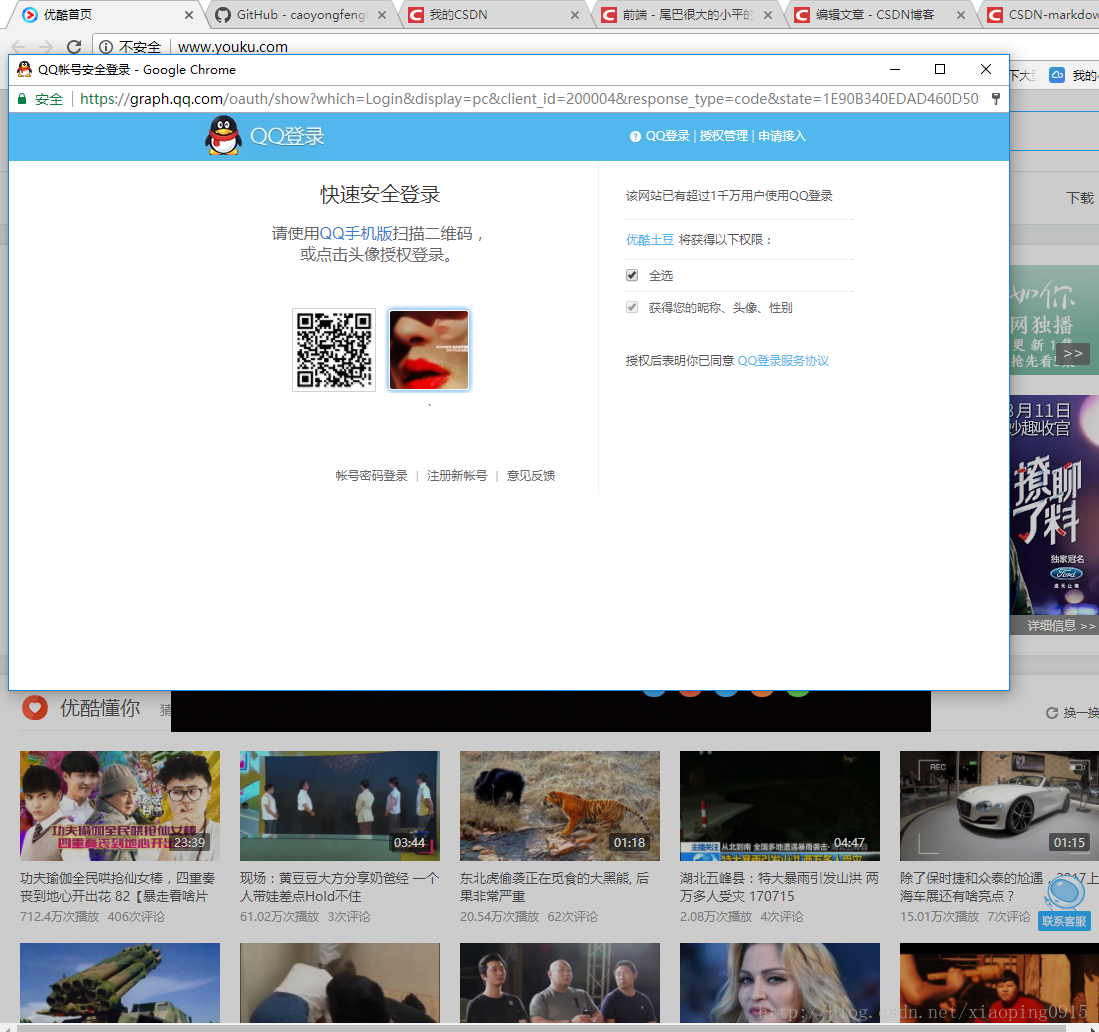Close the 优酷首页 tab
Image resolution: width=1099 pixels, height=1032 pixels.
pos(189,15)
